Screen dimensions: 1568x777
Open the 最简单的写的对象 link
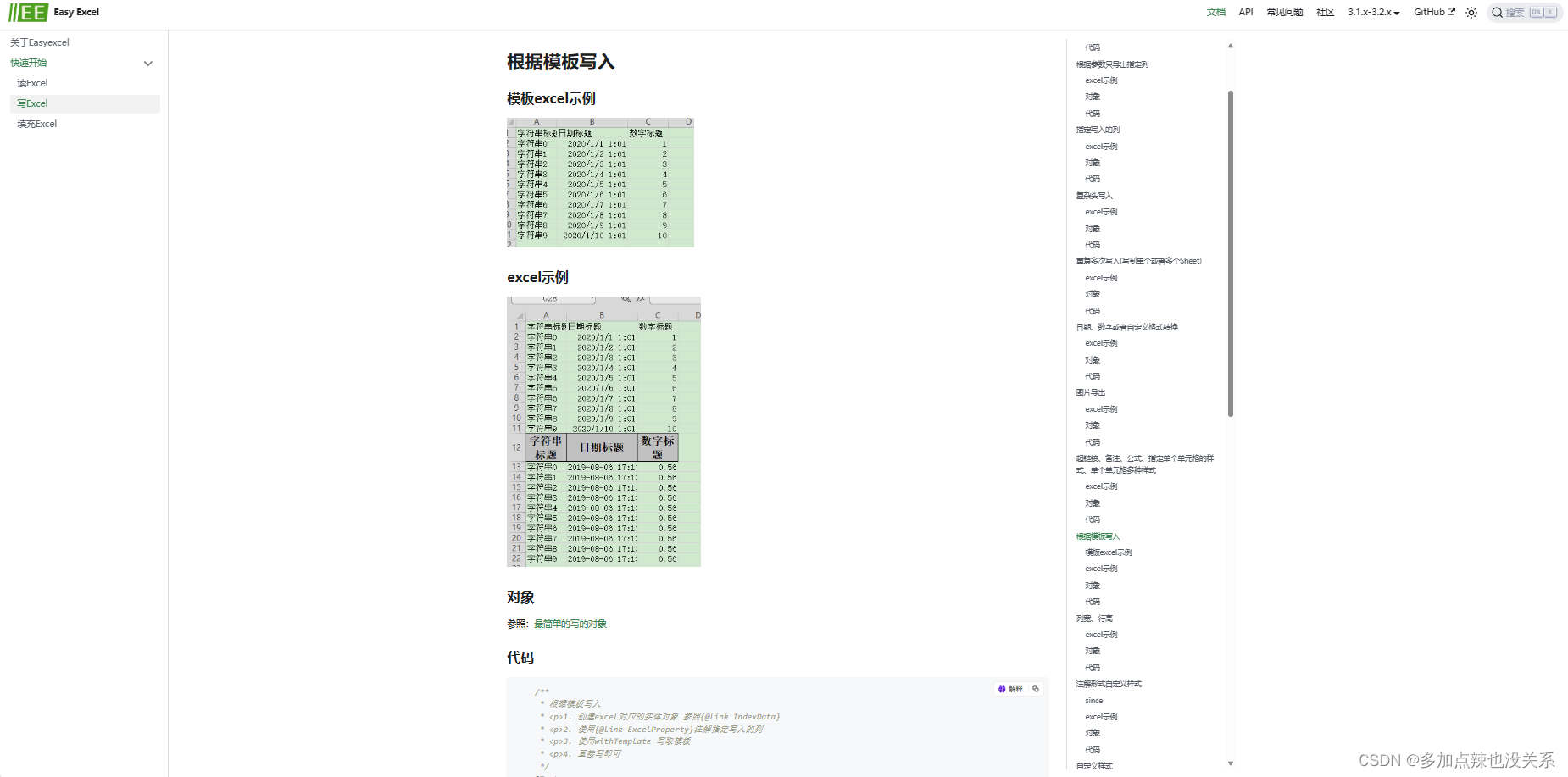pyautogui.click(x=570, y=624)
